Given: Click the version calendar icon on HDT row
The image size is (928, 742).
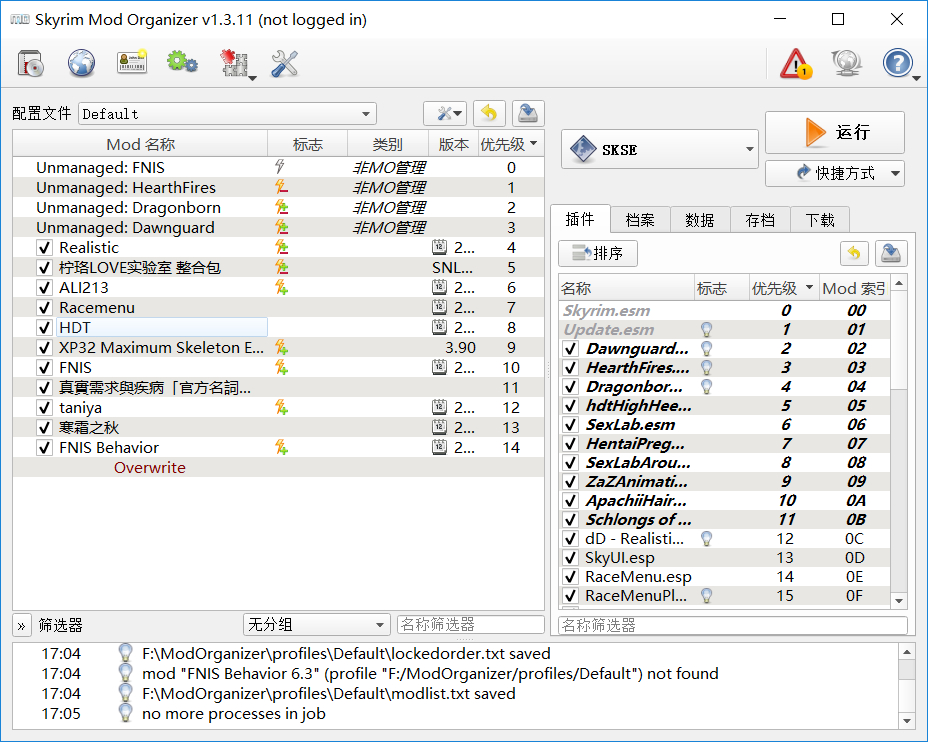Looking at the screenshot, I should 439,327.
